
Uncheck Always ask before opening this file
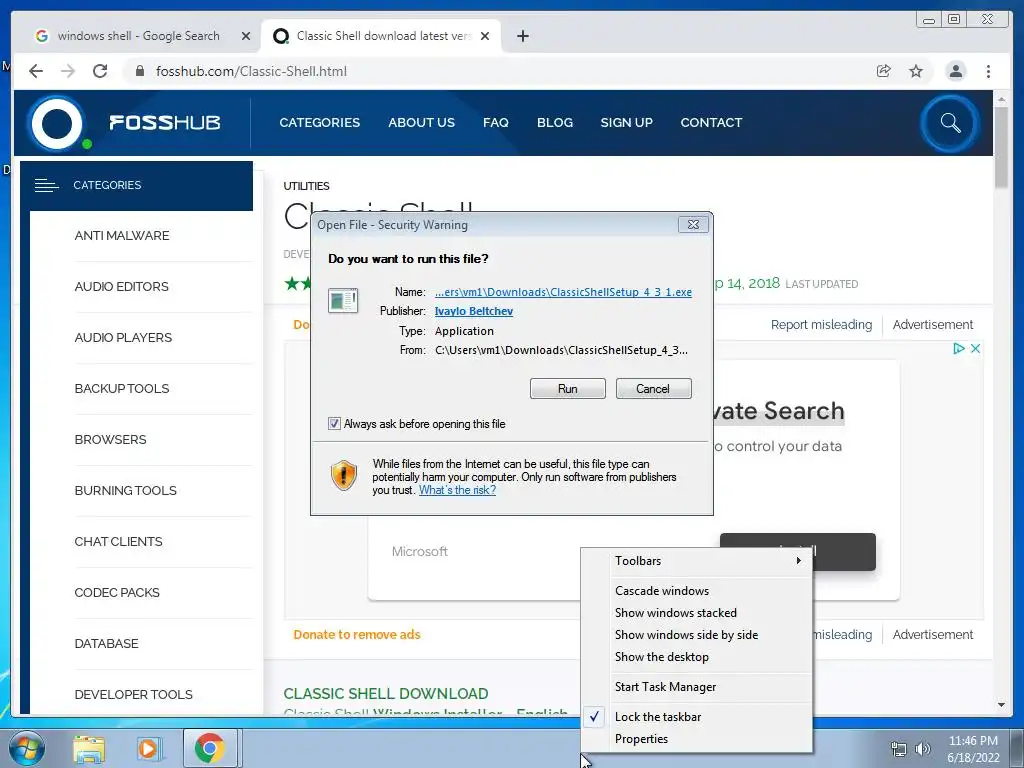click(x=334, y=424)
